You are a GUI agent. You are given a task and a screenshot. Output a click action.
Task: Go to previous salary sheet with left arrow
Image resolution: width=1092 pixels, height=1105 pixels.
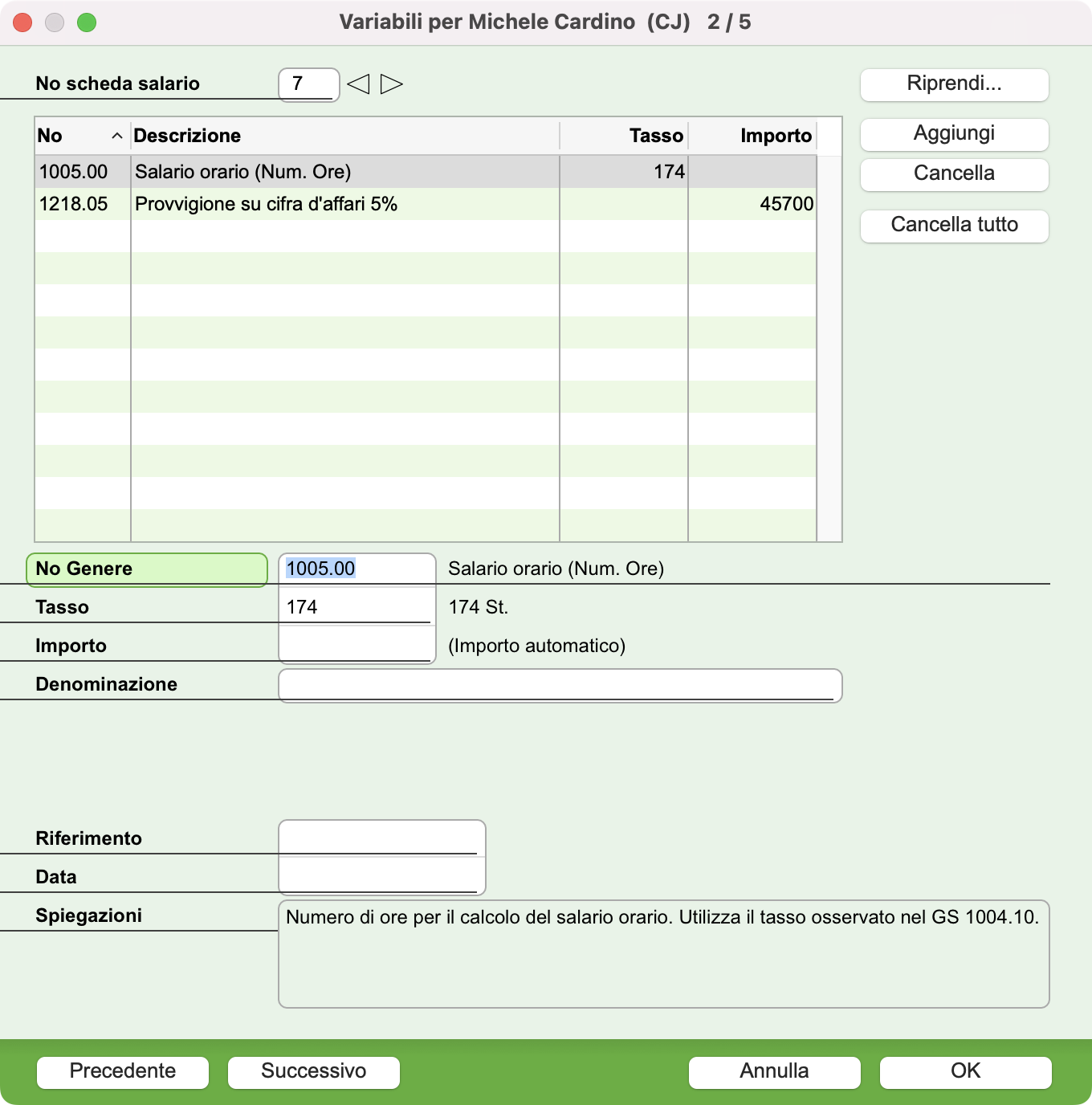pos(358,84)
